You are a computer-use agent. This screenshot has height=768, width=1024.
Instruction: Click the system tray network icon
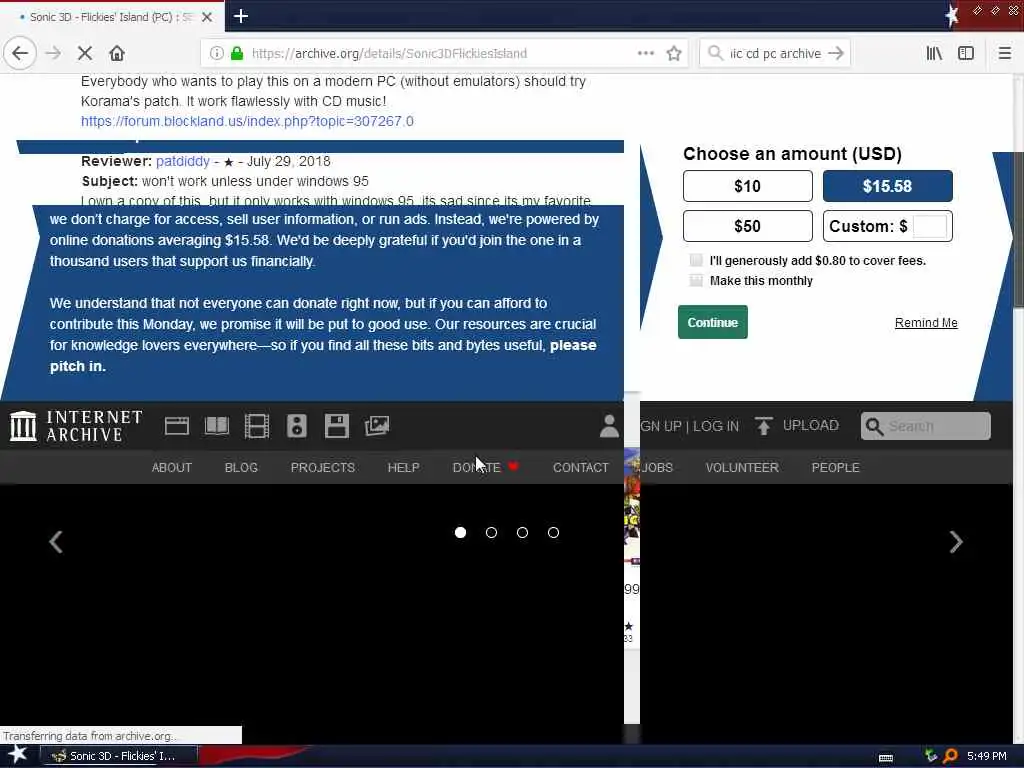[931, 756]
